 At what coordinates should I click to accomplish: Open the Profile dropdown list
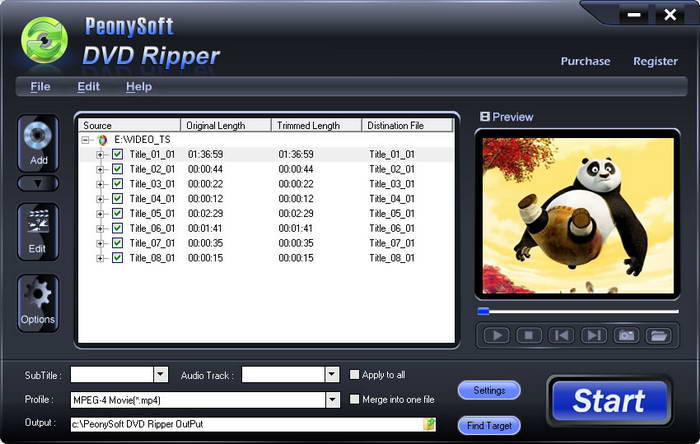[x=332, y=400]
